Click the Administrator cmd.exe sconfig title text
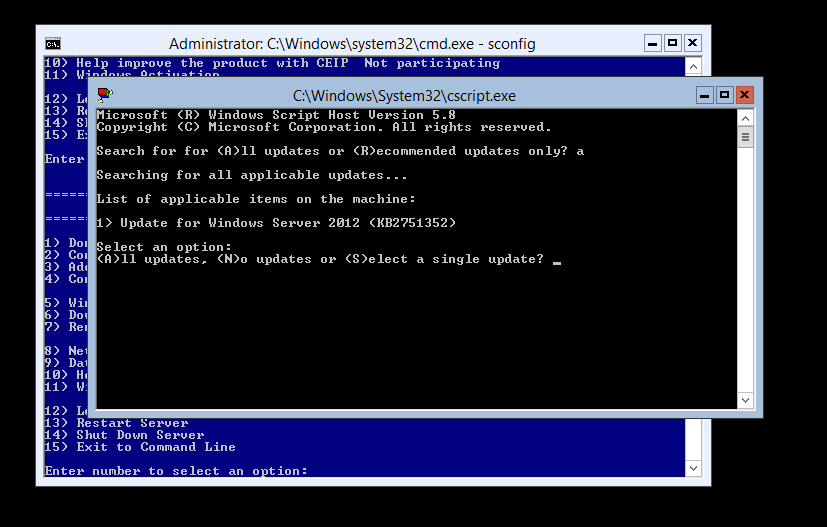Viewport: 827px width, 527px height. coord(352,44)
